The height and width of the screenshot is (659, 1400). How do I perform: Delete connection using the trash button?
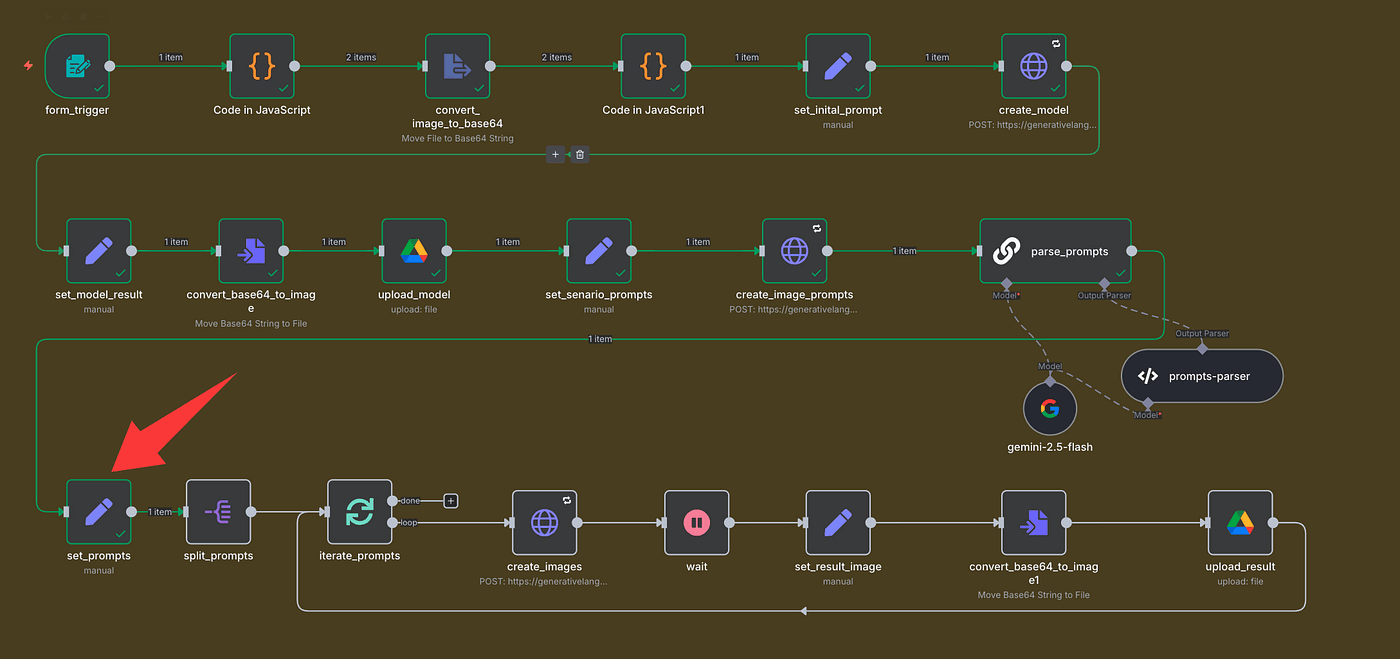tap(580, 154)
